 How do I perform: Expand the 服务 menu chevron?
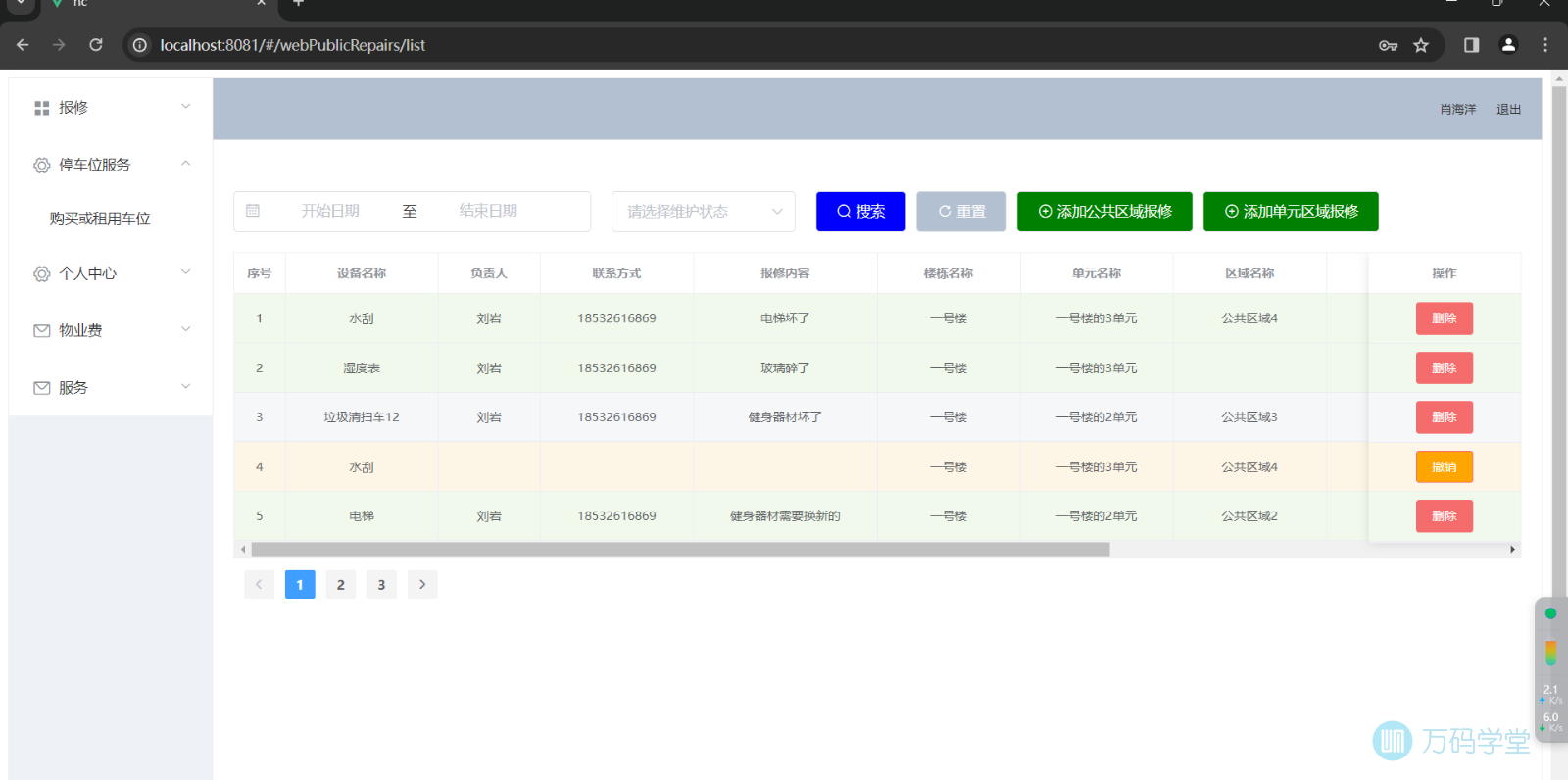point(186,386)
